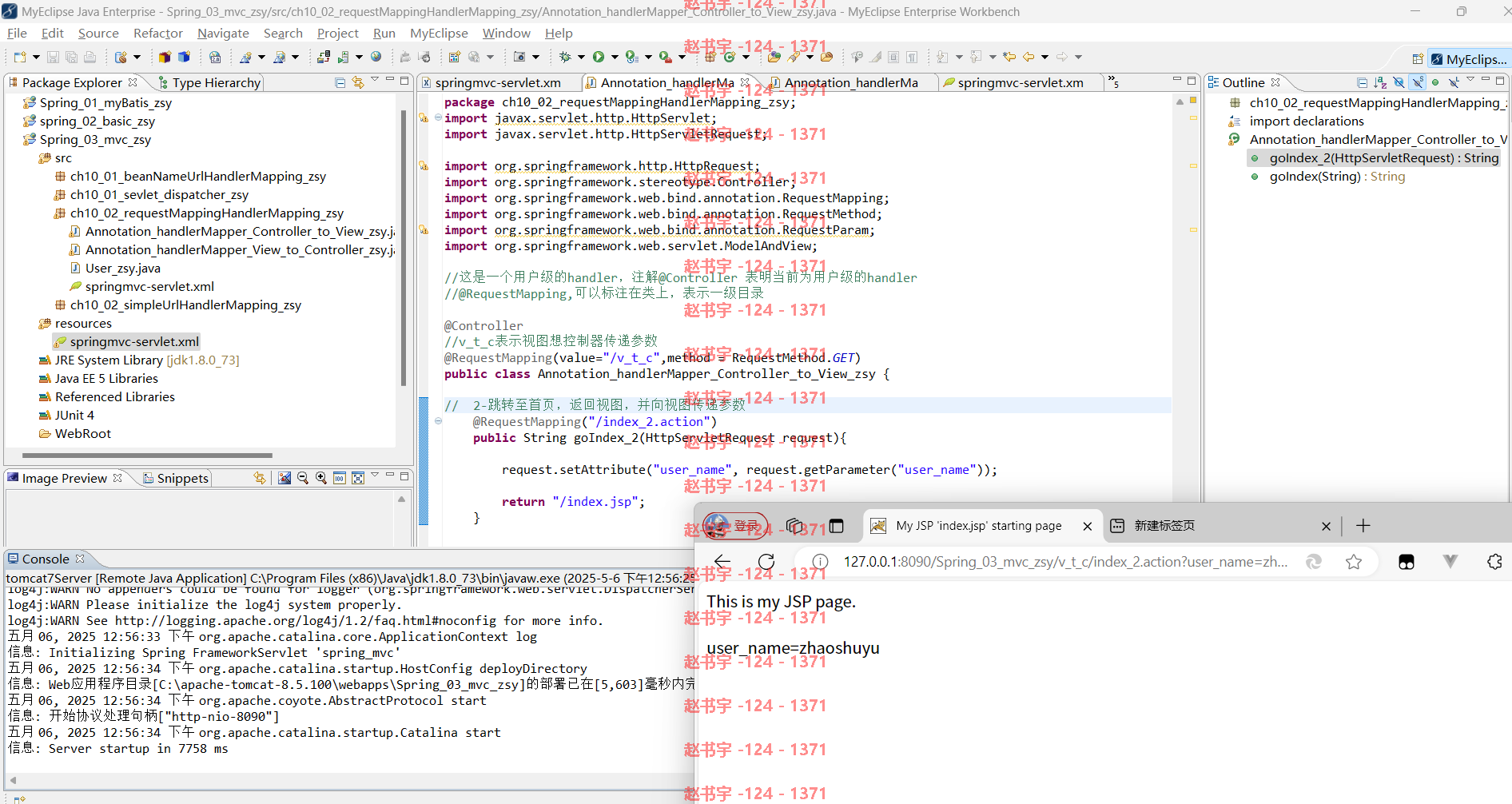Toggle Block Selection Mode icon
This screenshot has height=804, width=1512.
coord(893,57)
